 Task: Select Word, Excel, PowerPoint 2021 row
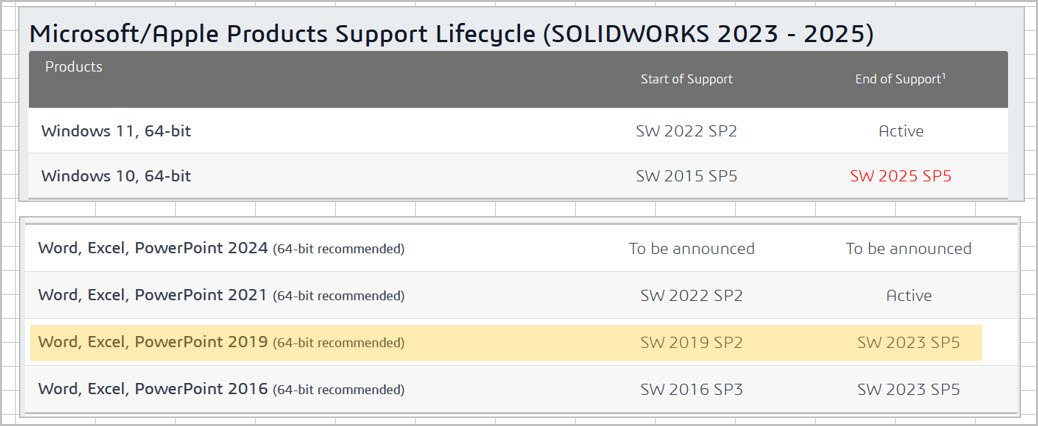click(522, 295)
